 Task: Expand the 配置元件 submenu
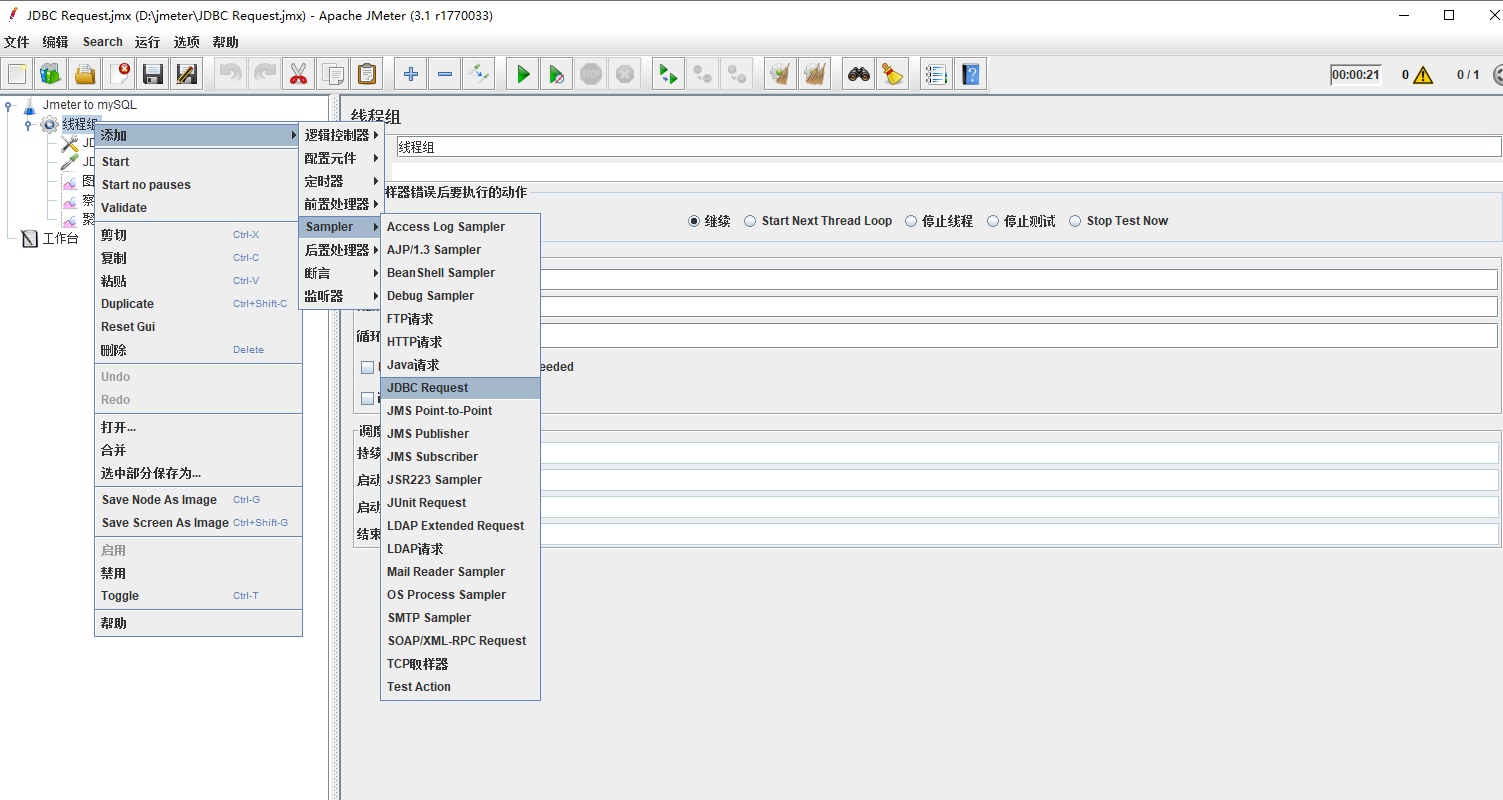[x=340, y=158]
